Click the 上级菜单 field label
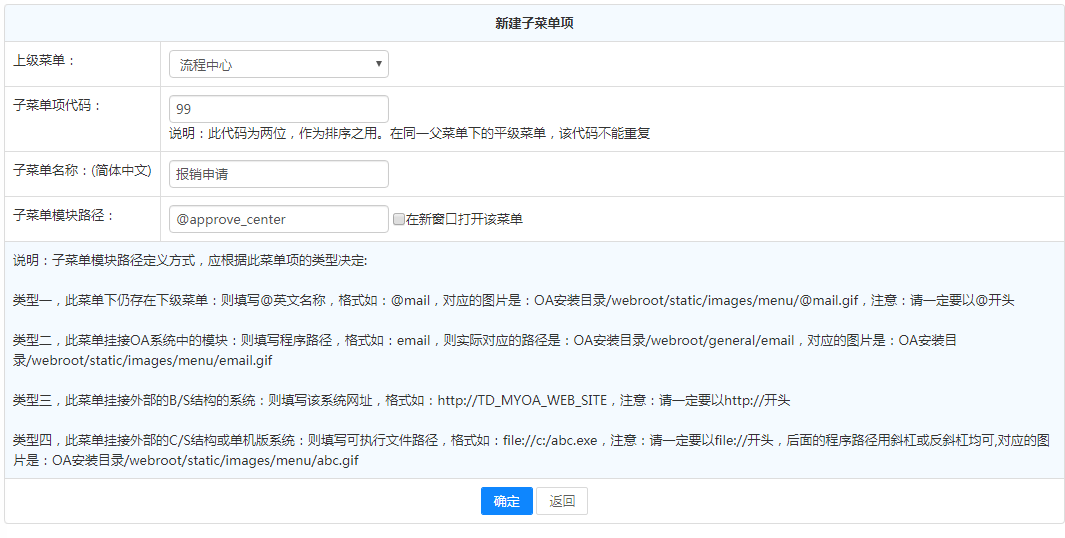 (44, 60)
